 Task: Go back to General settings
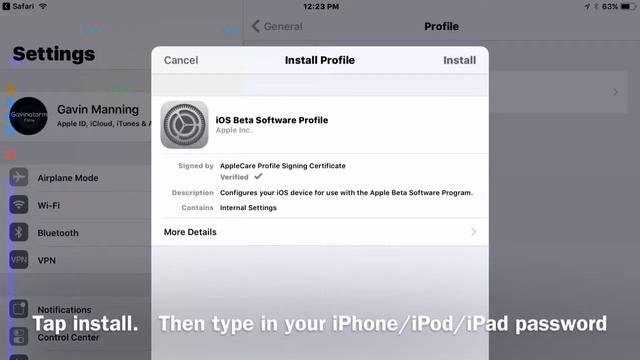(x=278, y=27)
